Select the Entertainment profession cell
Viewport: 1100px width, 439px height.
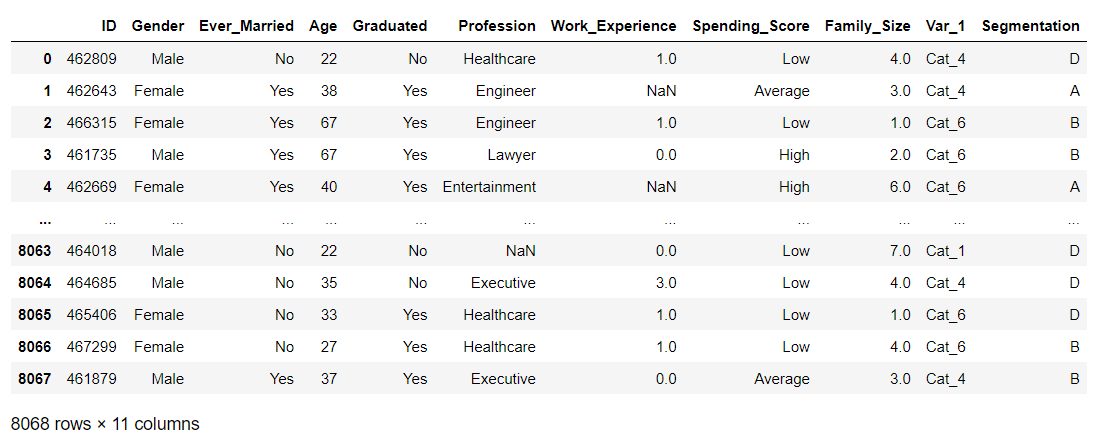point(489,187)
